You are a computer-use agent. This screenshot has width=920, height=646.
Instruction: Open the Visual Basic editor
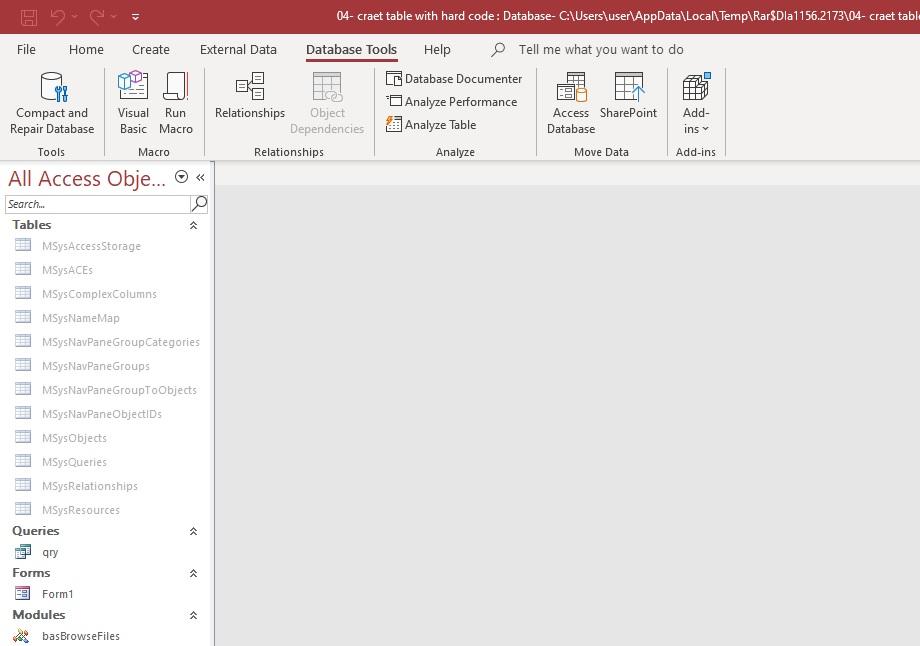tap(133, 103)
